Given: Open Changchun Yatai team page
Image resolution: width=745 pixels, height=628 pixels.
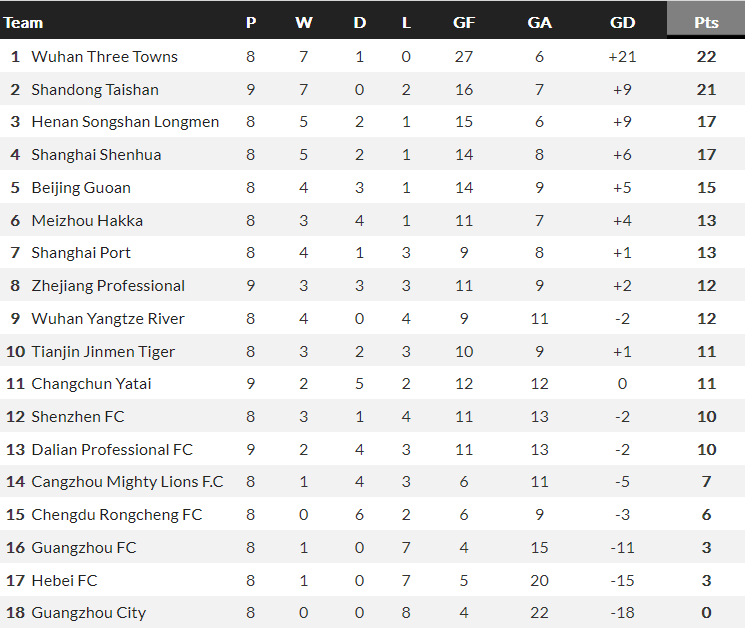Looking at the screenshot, I should (91, 384).
